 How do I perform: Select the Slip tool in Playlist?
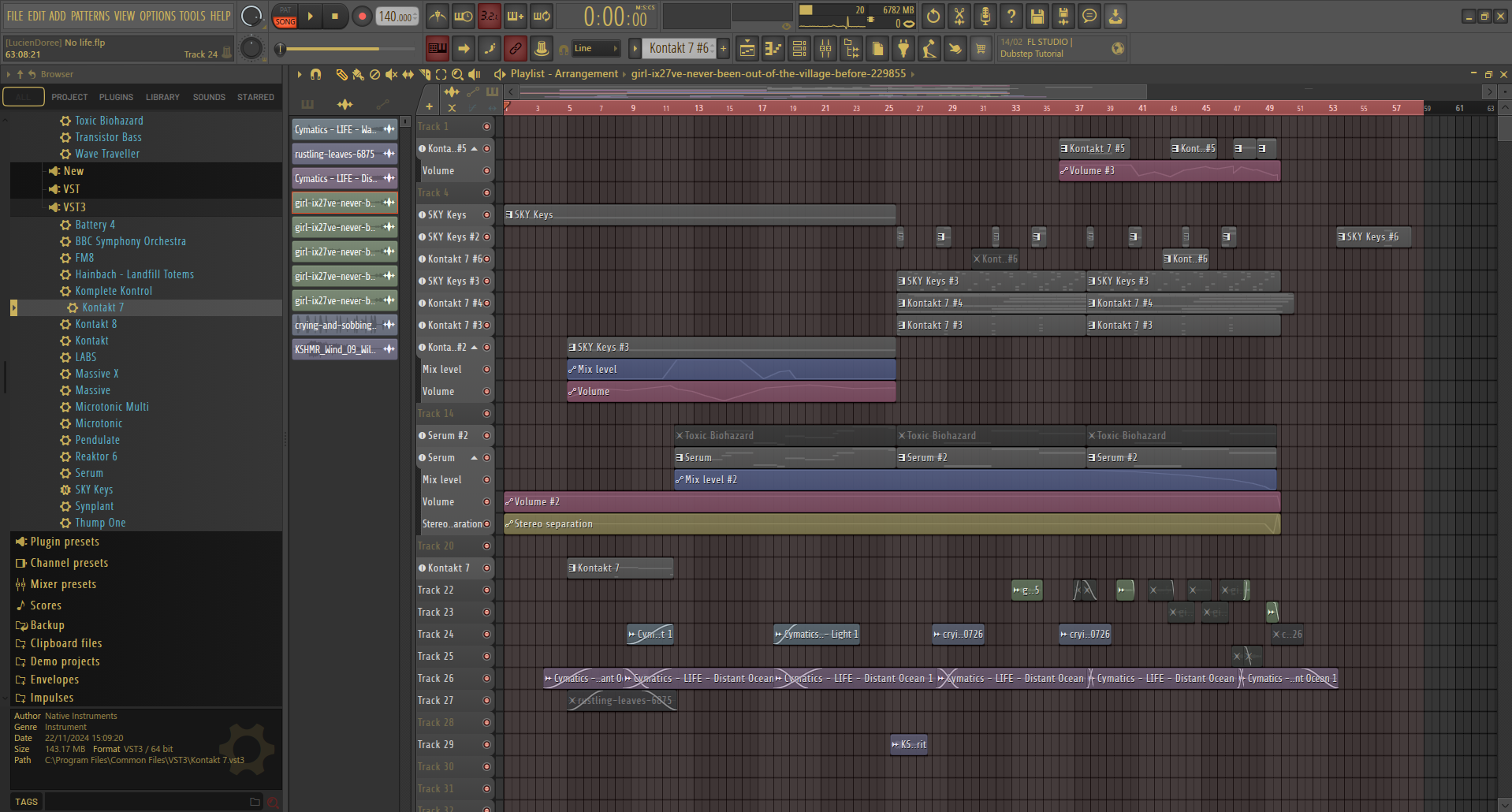[408, 74]
